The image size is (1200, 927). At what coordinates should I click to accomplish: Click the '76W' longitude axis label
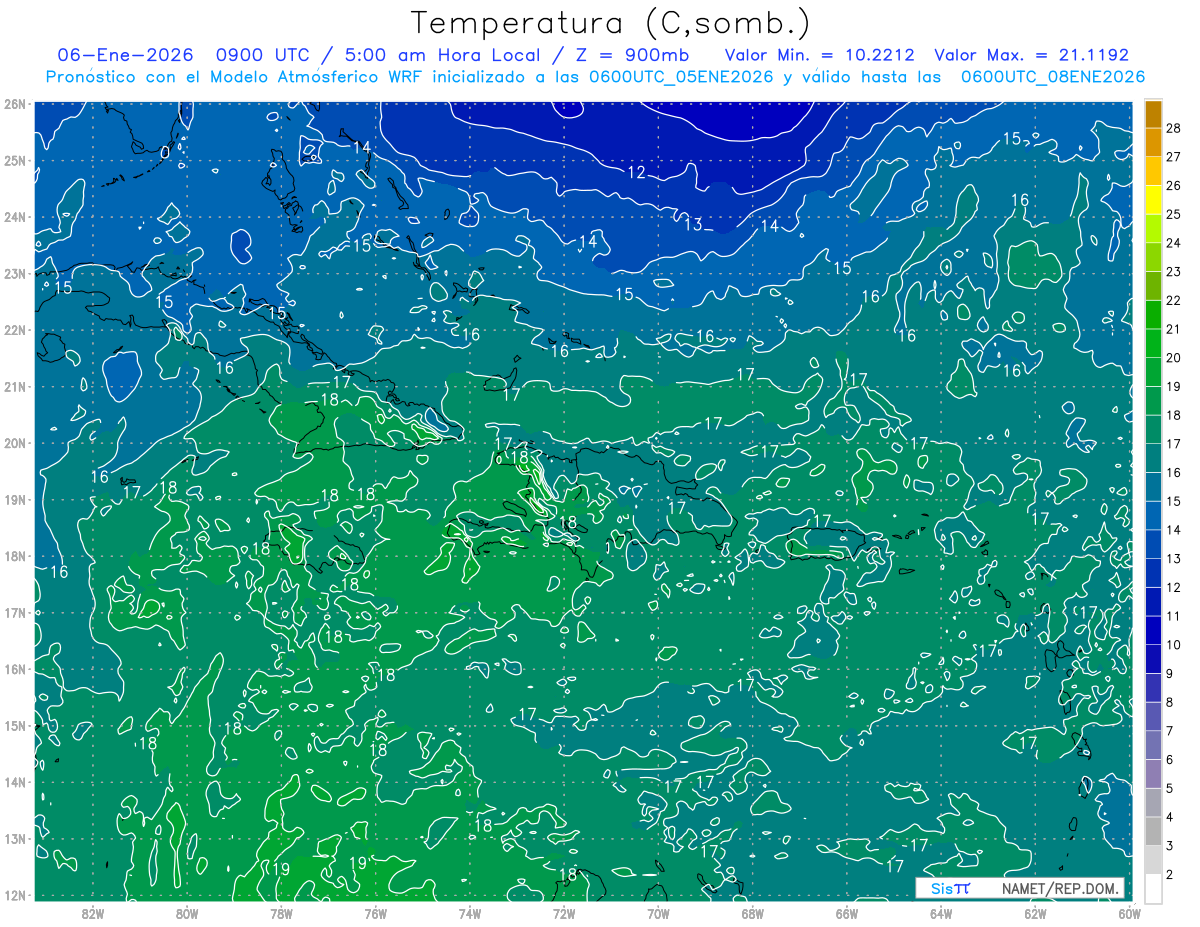pos(375,913)
